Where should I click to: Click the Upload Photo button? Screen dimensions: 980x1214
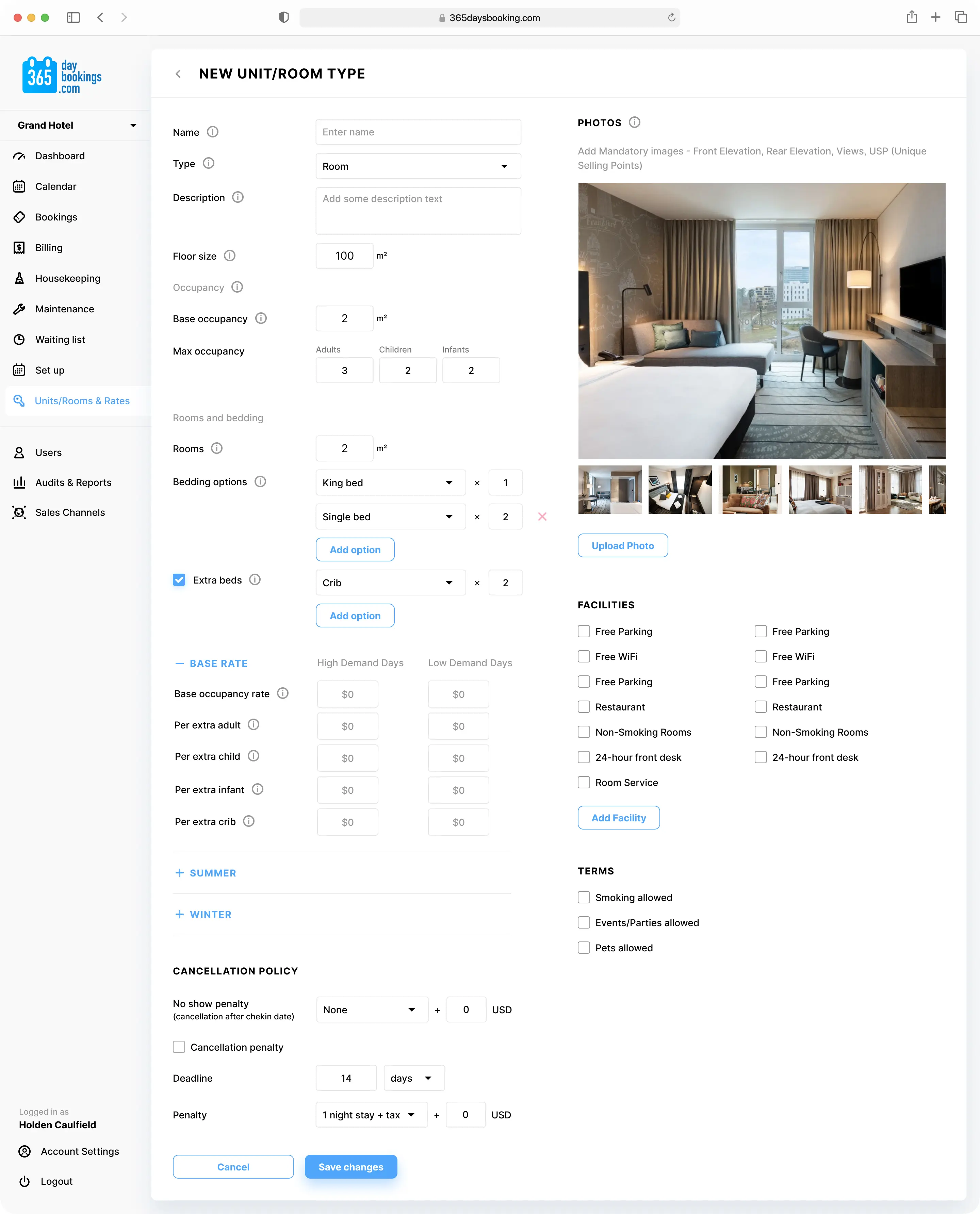(x=623, y=545)
